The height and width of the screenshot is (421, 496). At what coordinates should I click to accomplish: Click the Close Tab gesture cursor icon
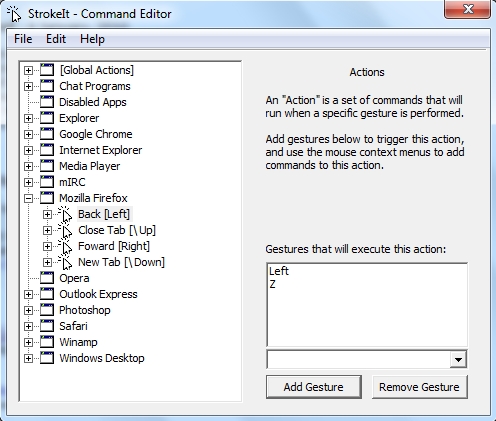click(65, 230)
